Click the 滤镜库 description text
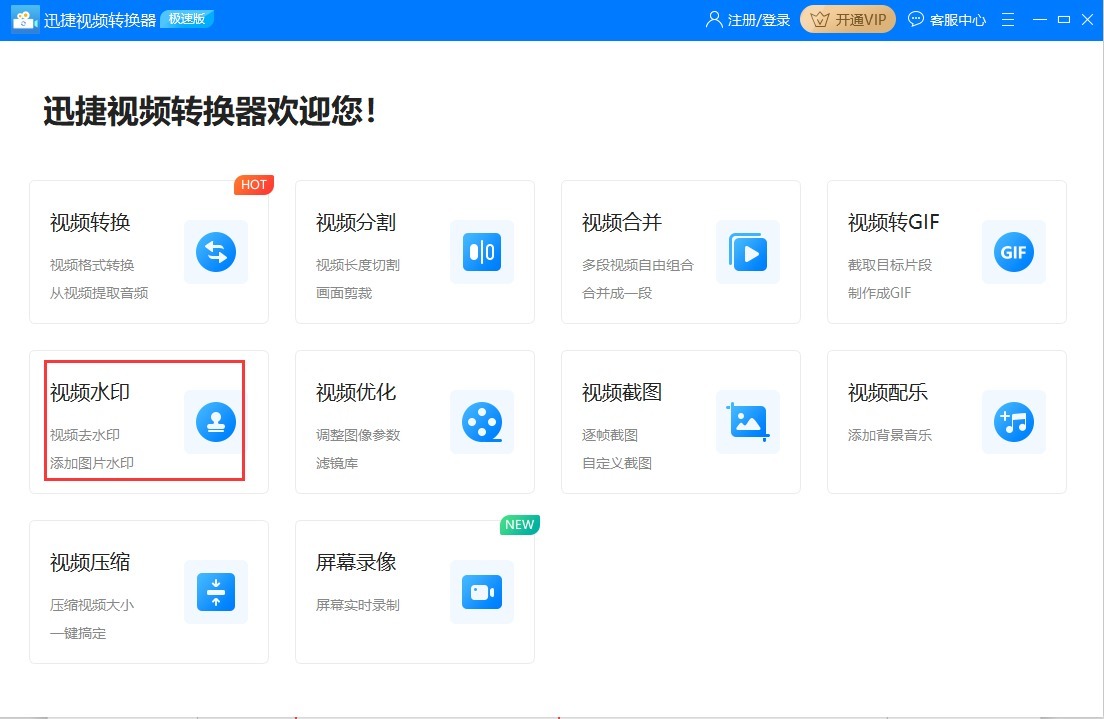The image size is (1104, 719). [337, 463]
